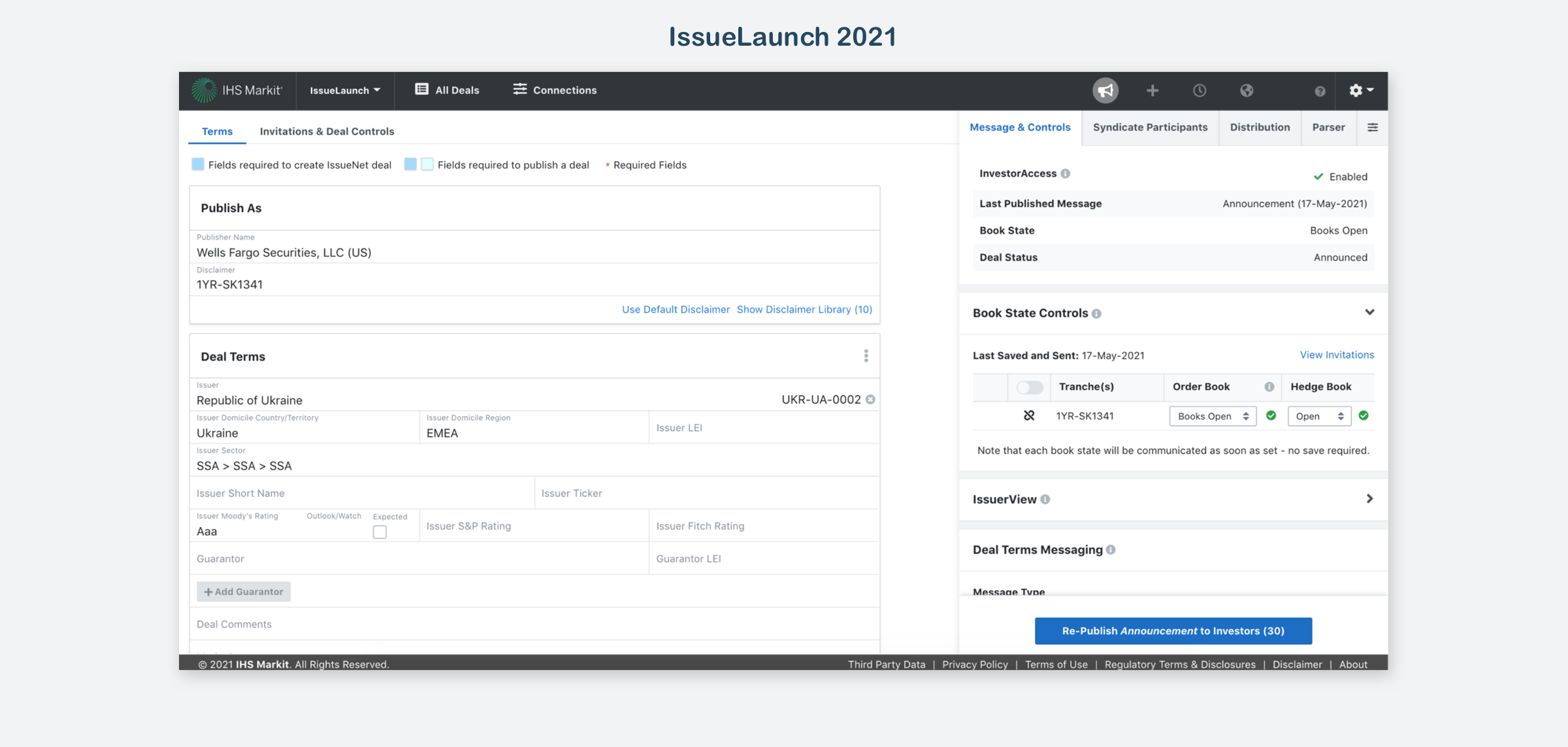Click the IssuerView info icon

pos(1045,500)
